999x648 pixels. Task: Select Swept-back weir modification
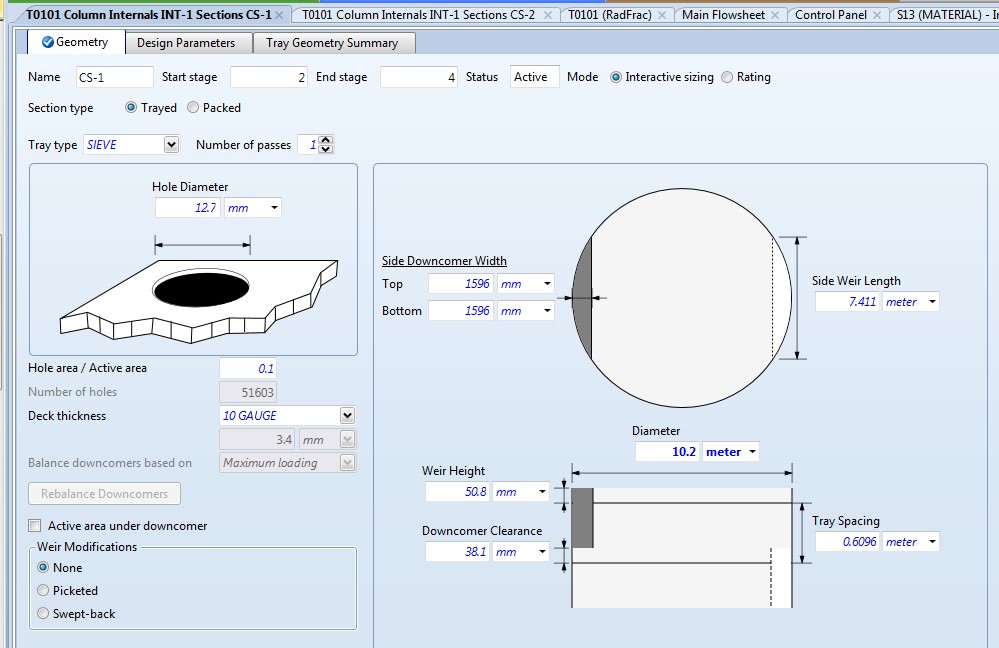pyautogui.click(x=43, y=614)
